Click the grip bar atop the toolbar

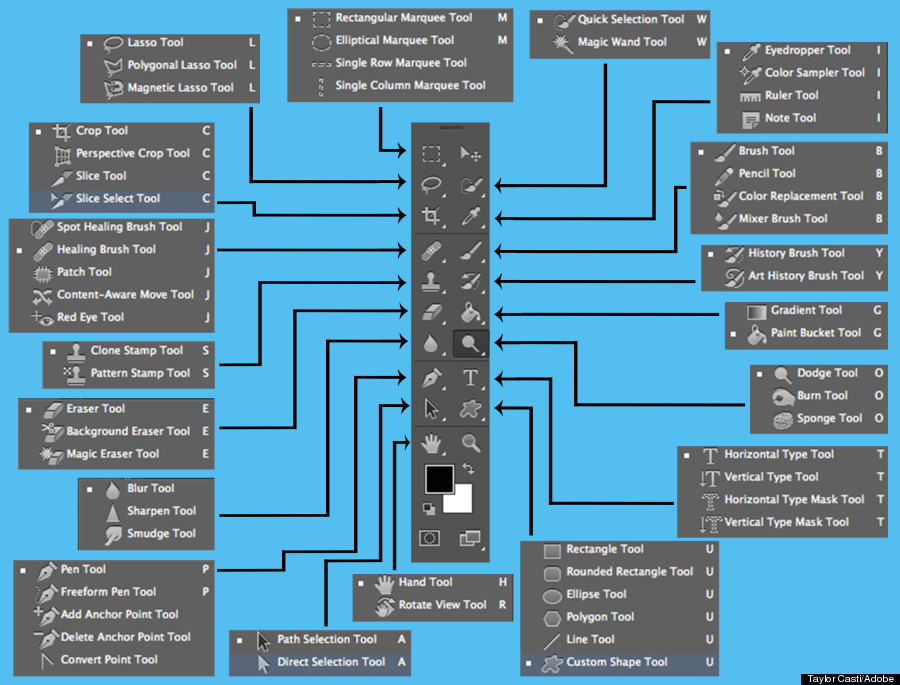(450, 128)
